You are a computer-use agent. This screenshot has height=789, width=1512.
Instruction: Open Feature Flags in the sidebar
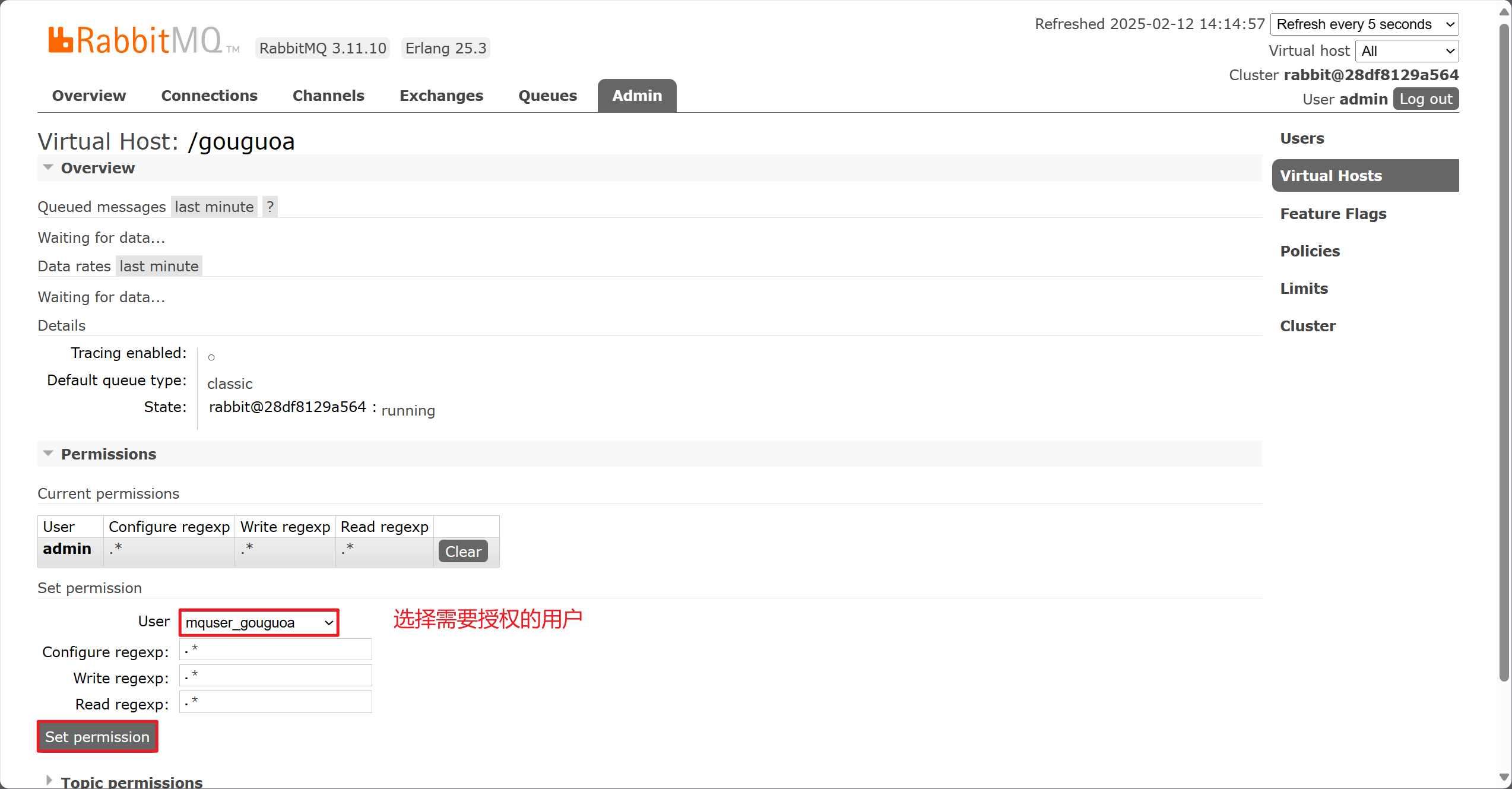[1333, 214]
